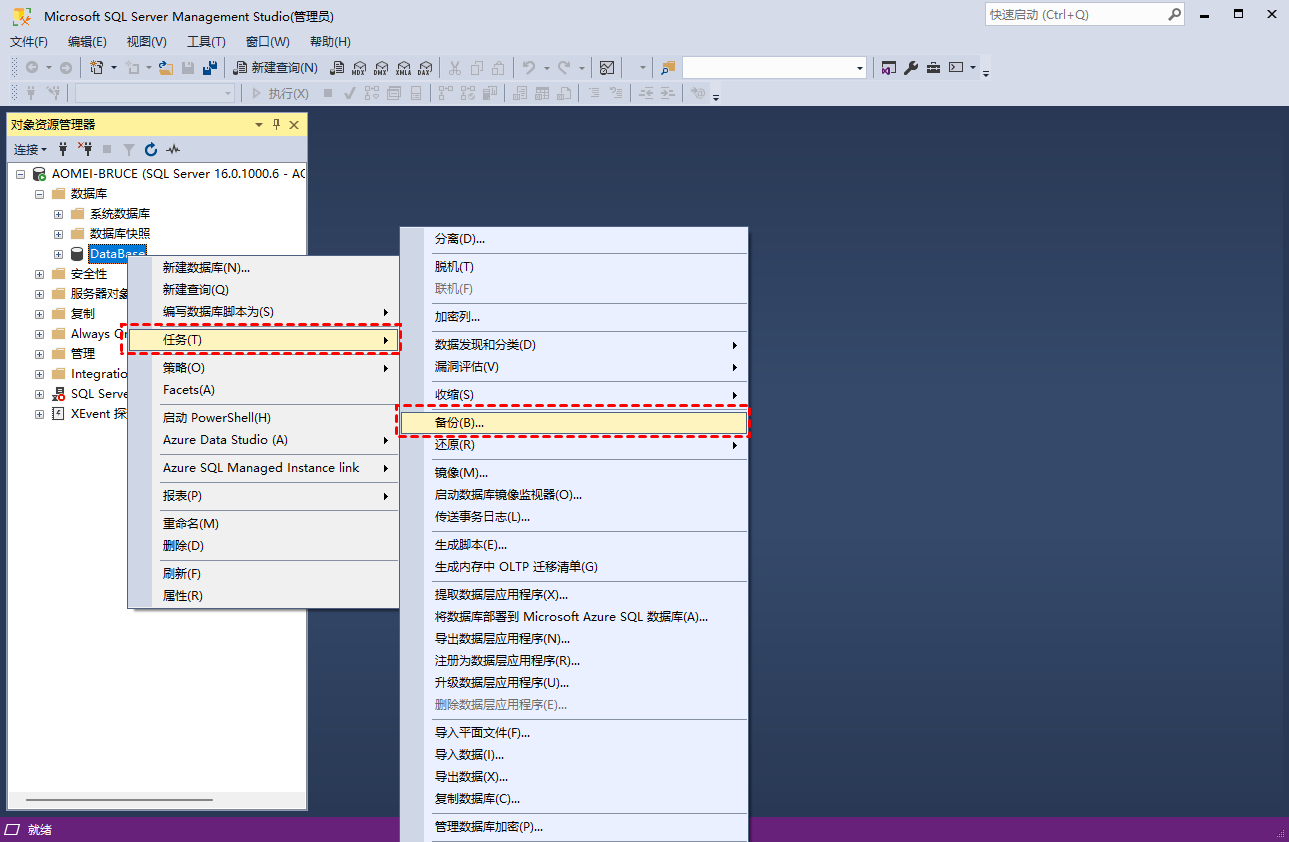
Task: Refresh the Object Explorer tree
Action: coord(151,149)
